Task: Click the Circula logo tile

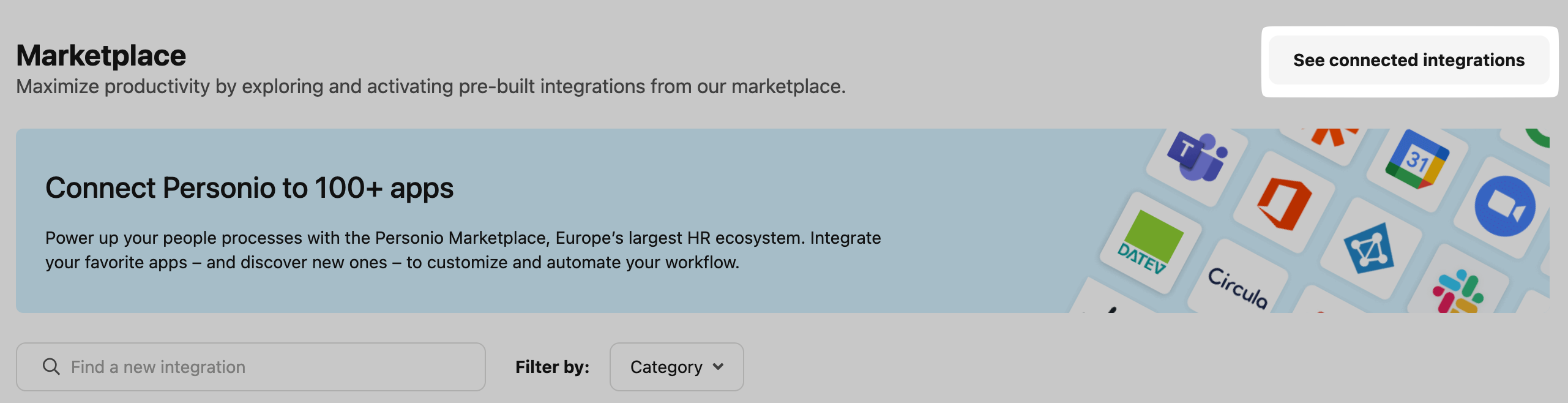Action: tap(1238, 287)
